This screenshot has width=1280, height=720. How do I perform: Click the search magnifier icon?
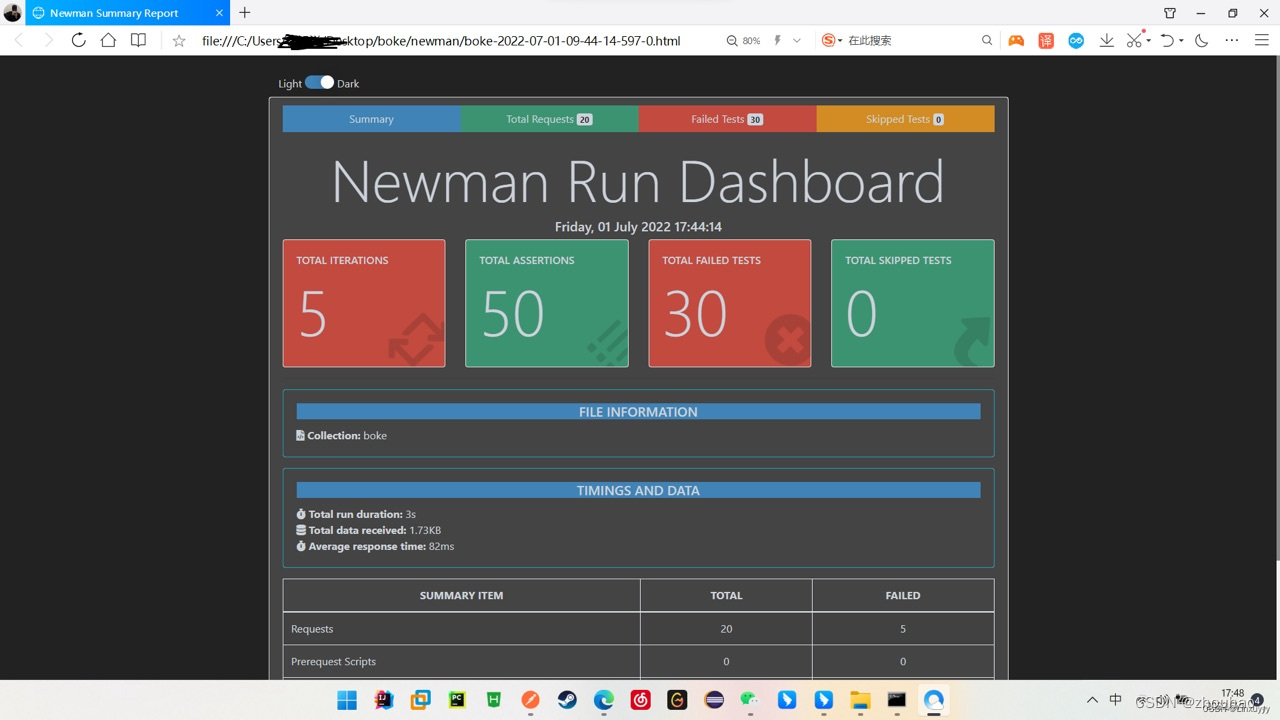click(987, 41)
